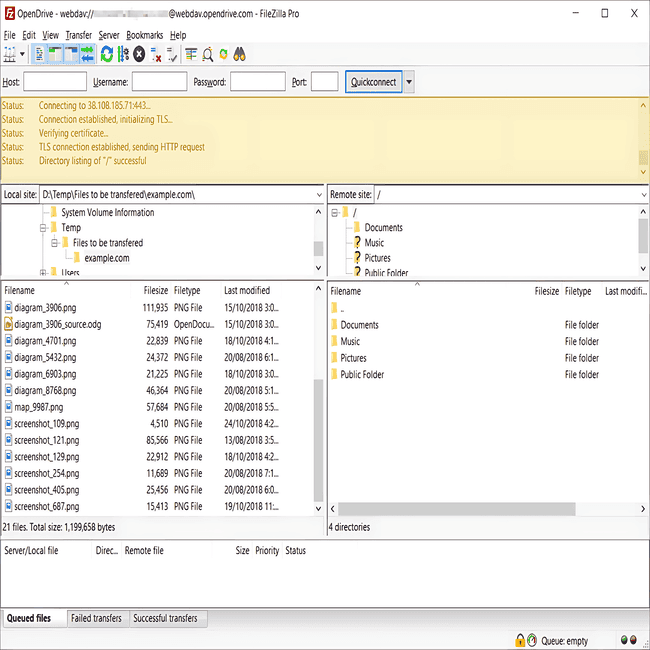The width and height of the screenshot is (650, 650).
Task: Cancel the current operation
Action: pos(139,54)
